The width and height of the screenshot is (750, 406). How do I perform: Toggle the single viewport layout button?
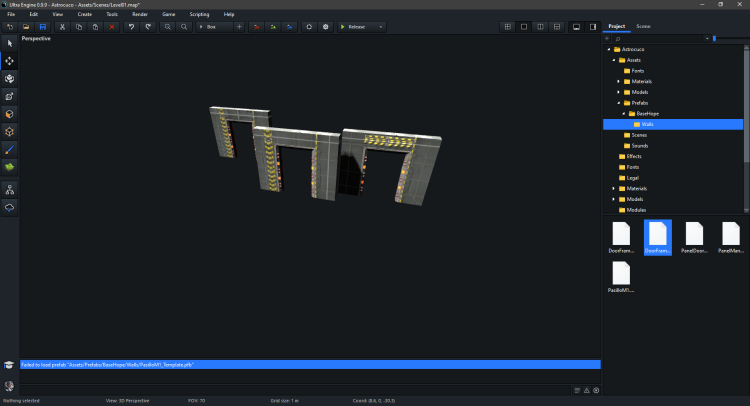pyautogui.click(x=524, y=26)
